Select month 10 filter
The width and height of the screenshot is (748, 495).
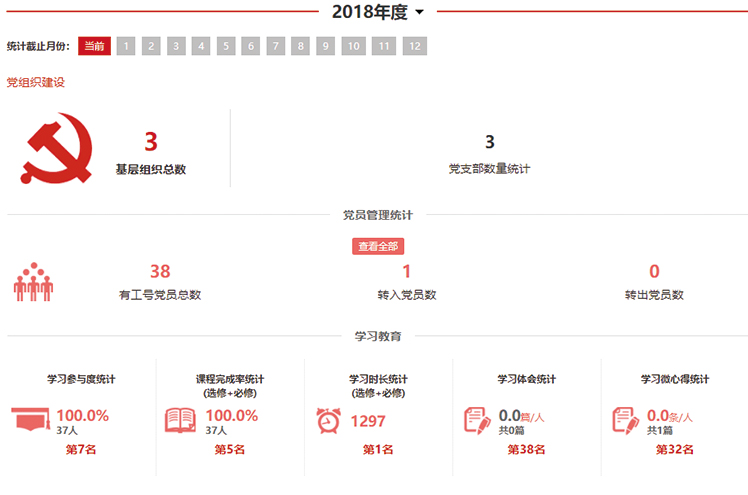click(353, 46)
